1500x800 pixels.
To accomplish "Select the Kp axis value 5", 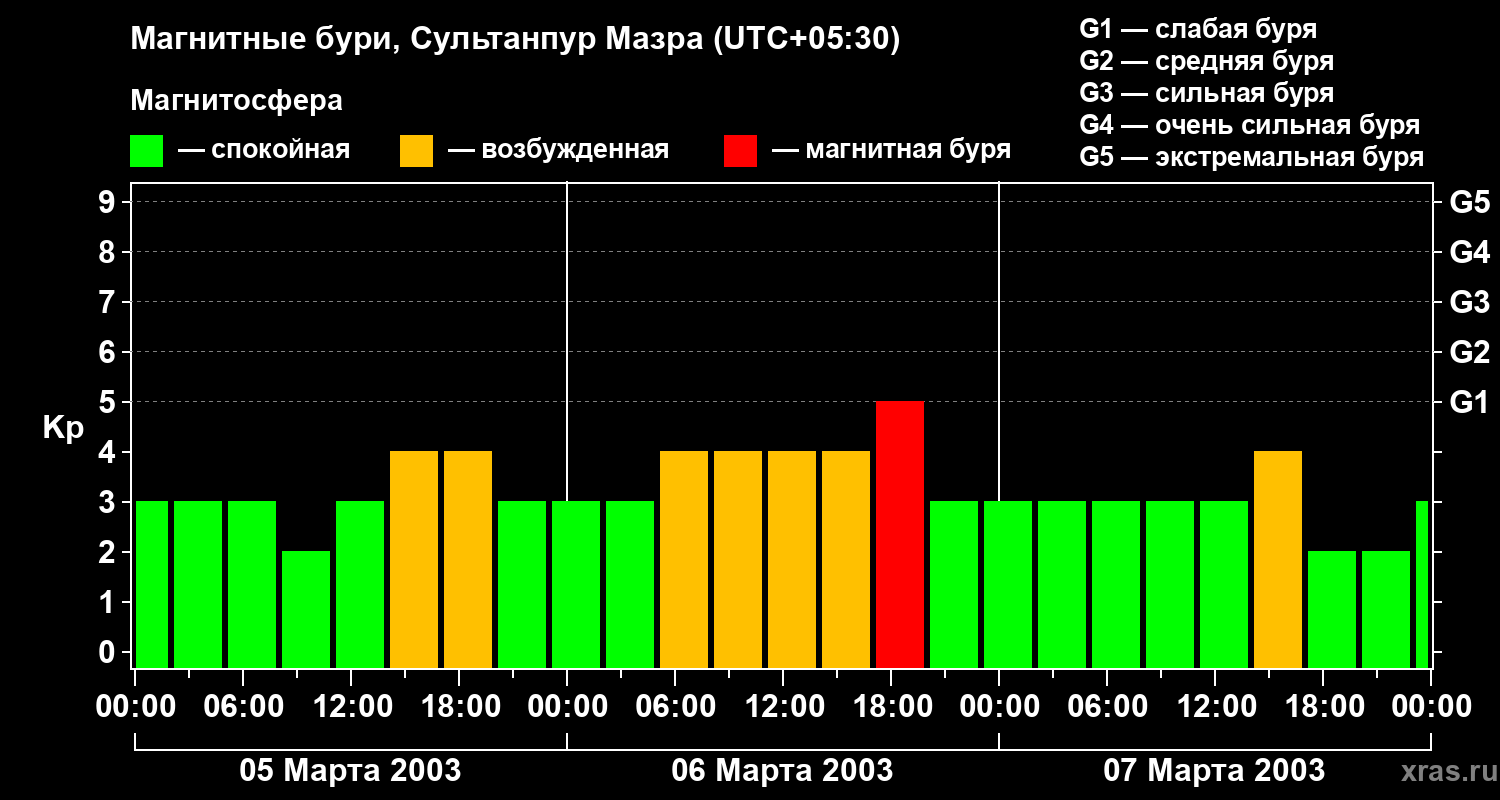I will [x=109, y=402].
